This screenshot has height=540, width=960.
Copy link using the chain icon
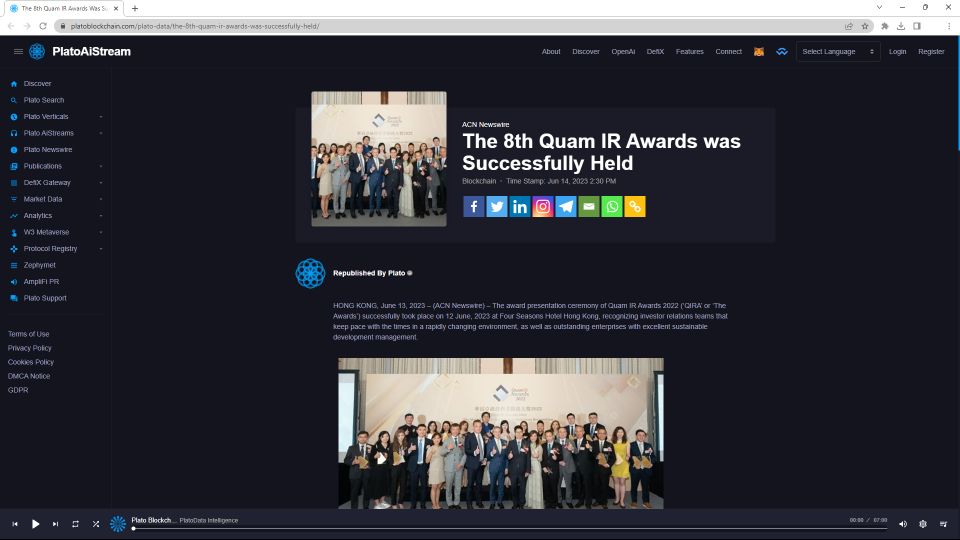[635, 206]
